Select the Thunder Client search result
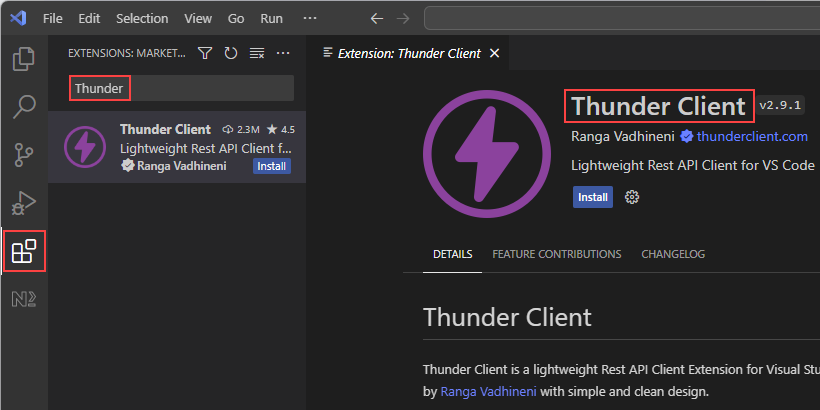The height and width of the screenshot is (410, 820). tap(177, 147)
